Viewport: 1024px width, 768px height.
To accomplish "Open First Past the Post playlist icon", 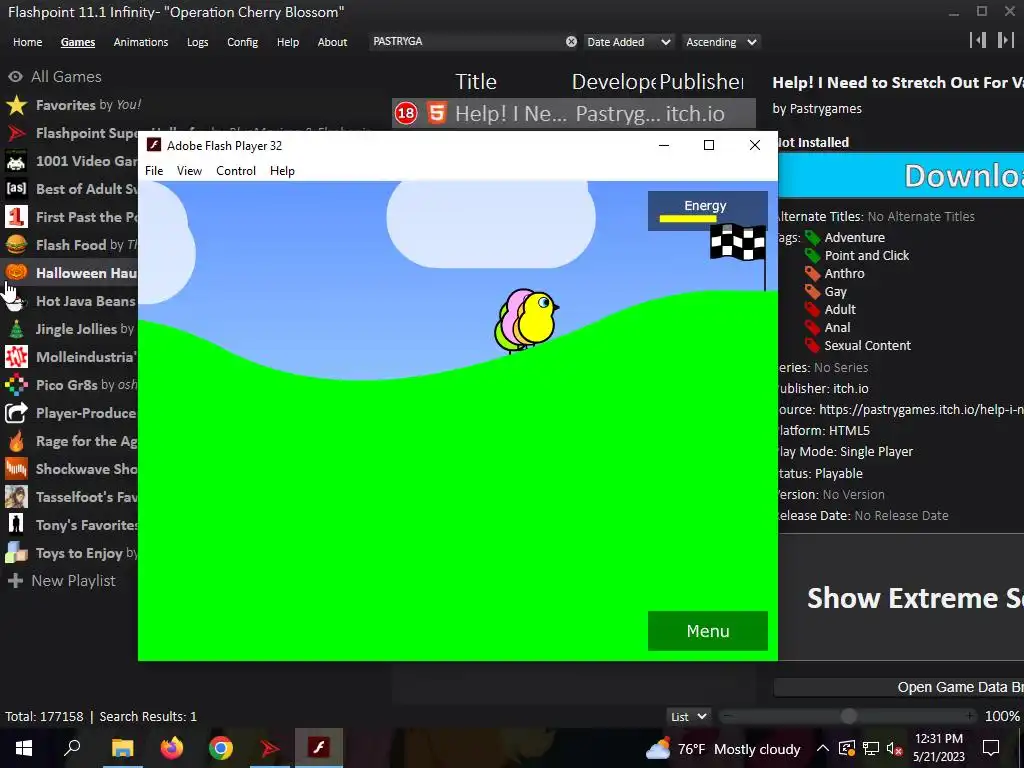I will pyautogui.click(x=16, y=217).
